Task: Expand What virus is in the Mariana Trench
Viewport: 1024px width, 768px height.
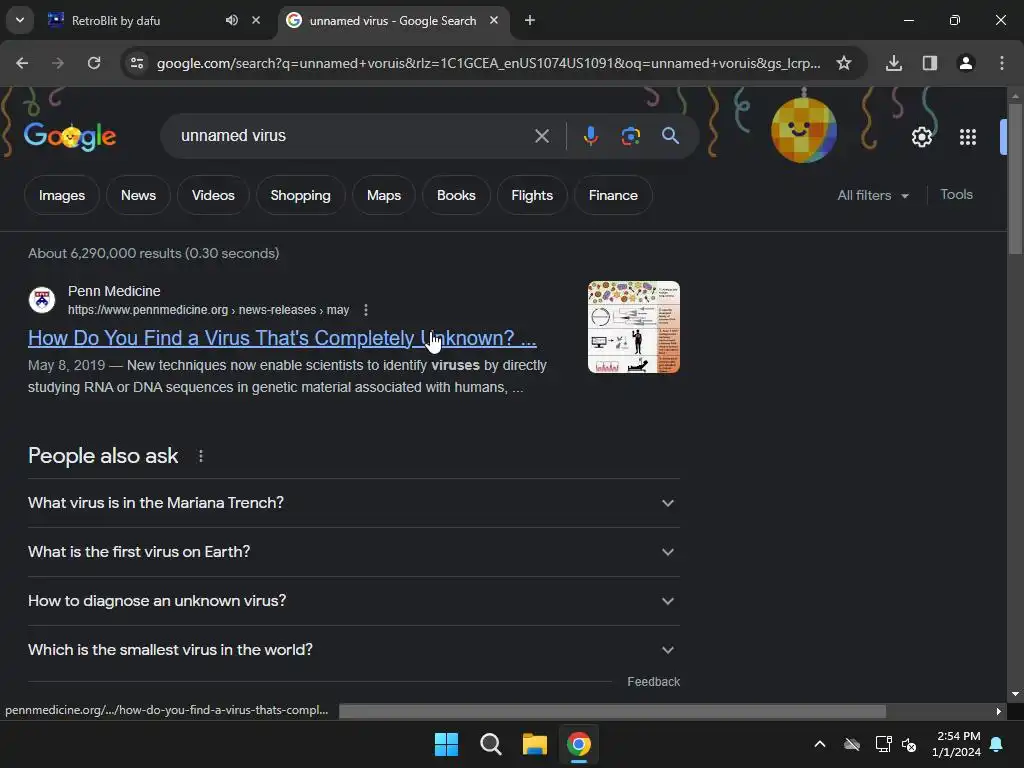Action: coord(354,503)
